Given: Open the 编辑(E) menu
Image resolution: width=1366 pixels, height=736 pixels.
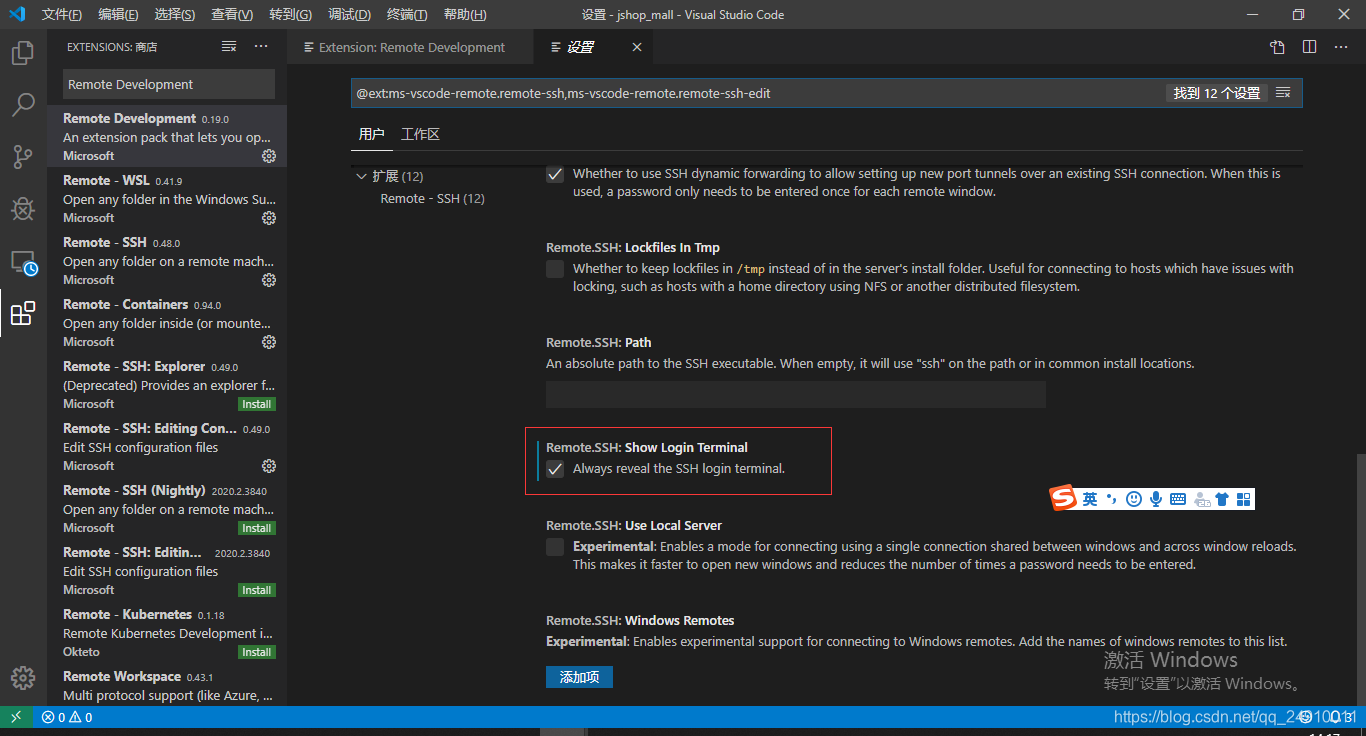Looking at the screenshot, I should pyautogui.click(x=118, y=14).
